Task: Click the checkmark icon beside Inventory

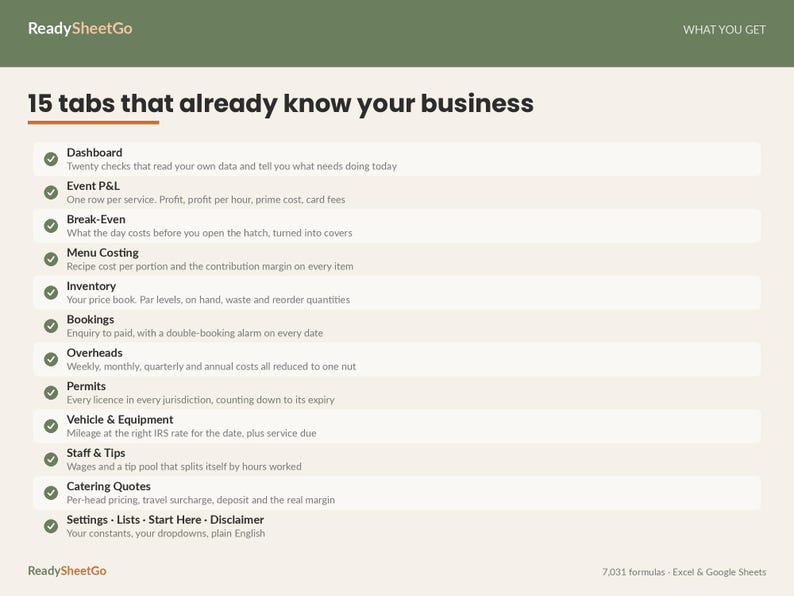Action: point(51,293)
